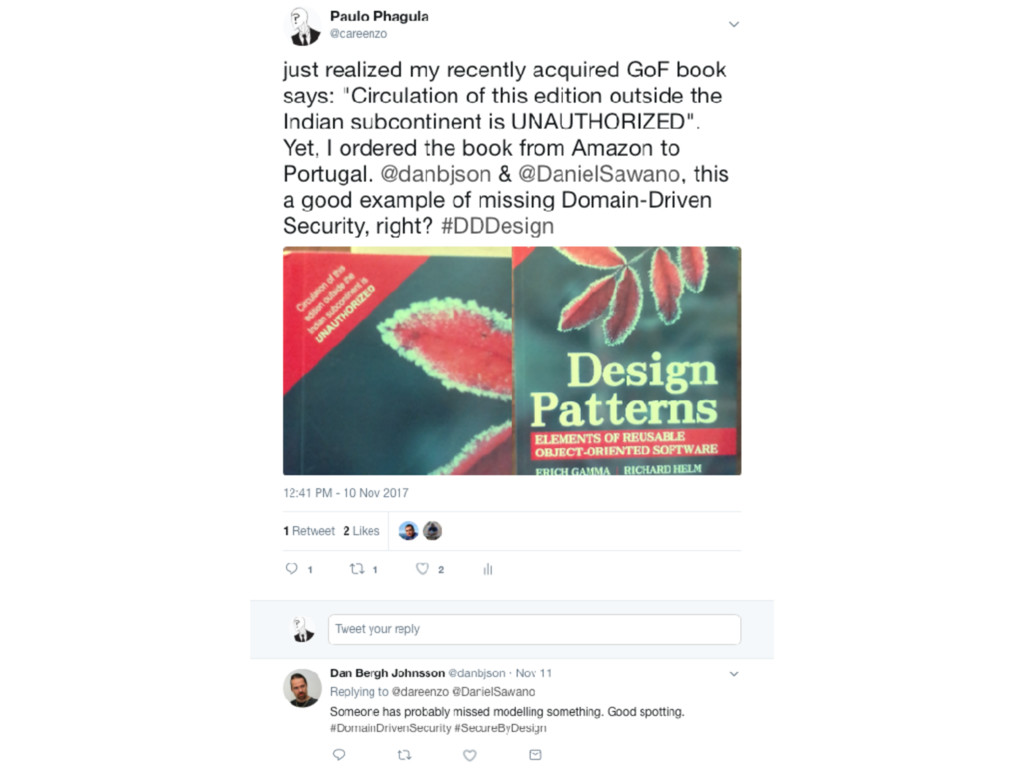View the 2 Likes list
1024x768 pixels.
(361, 531)
